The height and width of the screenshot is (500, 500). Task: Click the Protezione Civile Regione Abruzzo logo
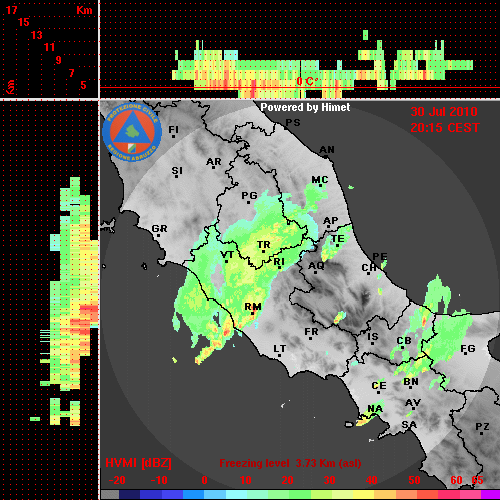click(132, 132)
